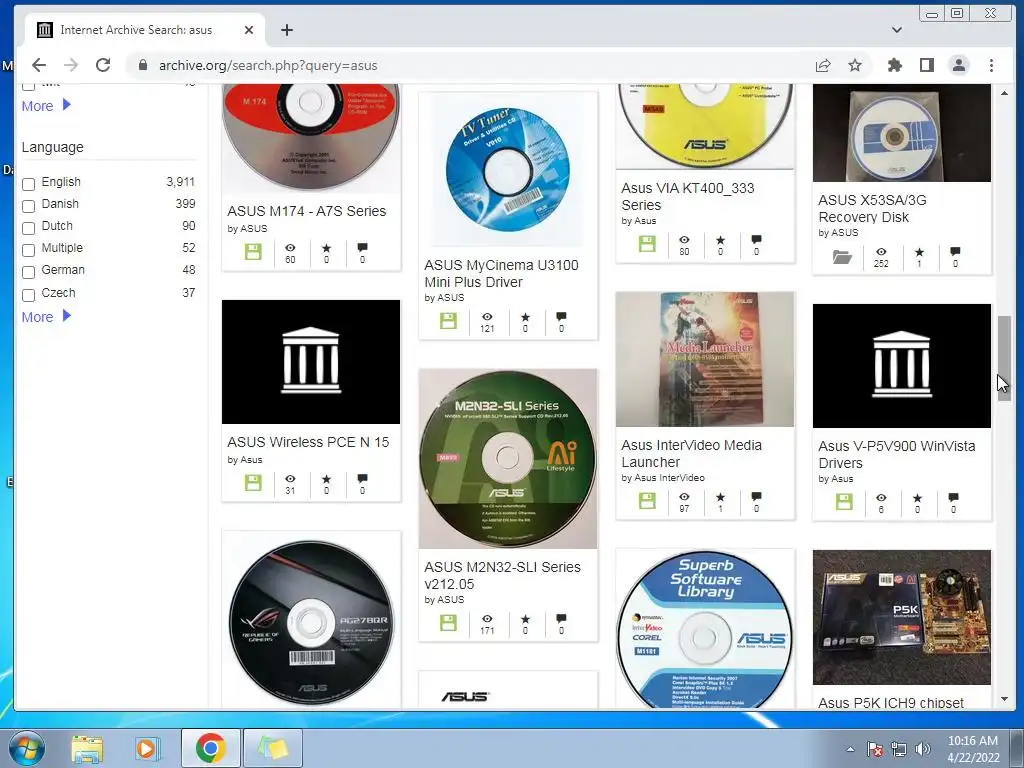Open volume control in system tray

click(923, 749)
